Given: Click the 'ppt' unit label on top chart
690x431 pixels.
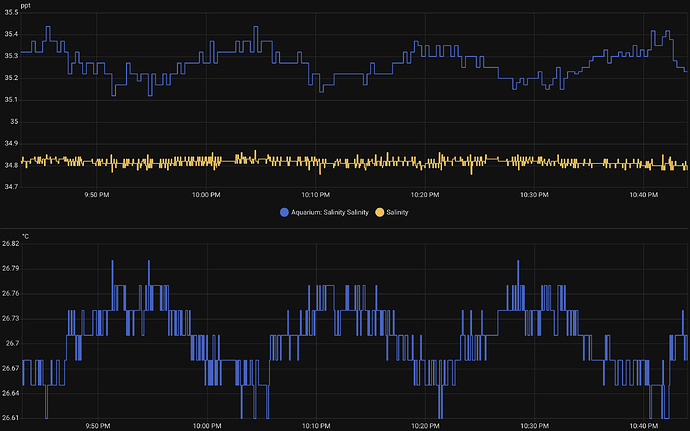Looking at the screenshot, I should 26,6.
